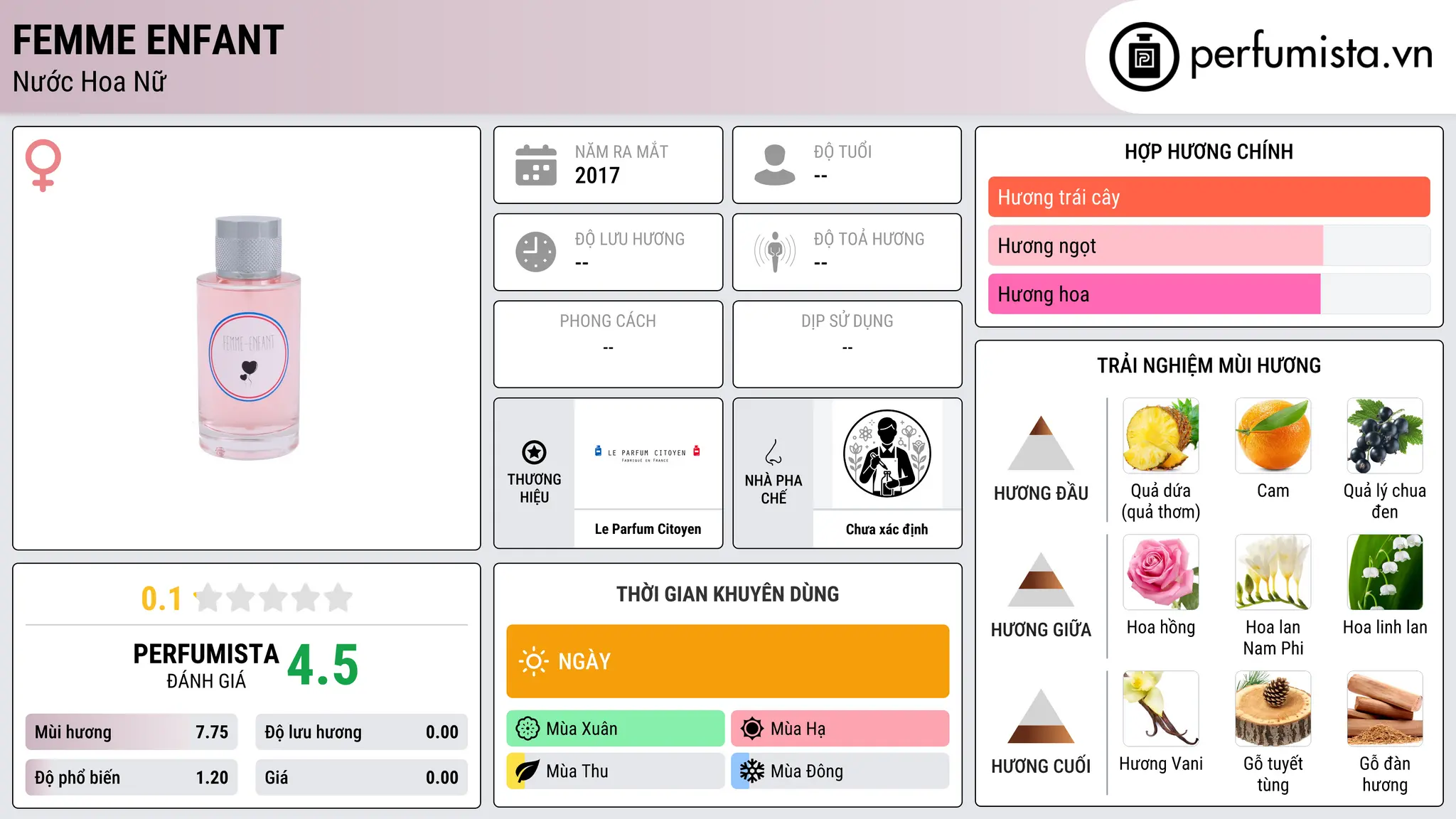Click the Le Parfum Citoyen brand name

pyautogui.click(x=648, y=529)
